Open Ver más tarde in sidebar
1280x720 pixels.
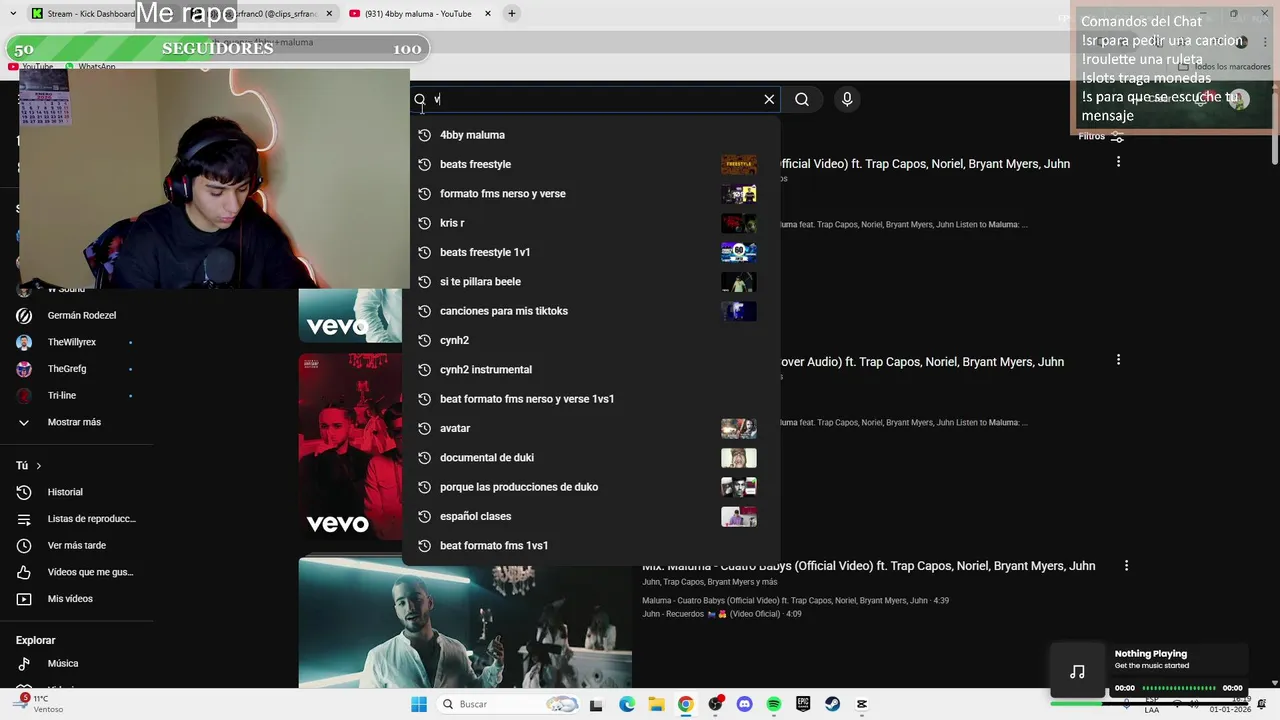click(76, 545)
